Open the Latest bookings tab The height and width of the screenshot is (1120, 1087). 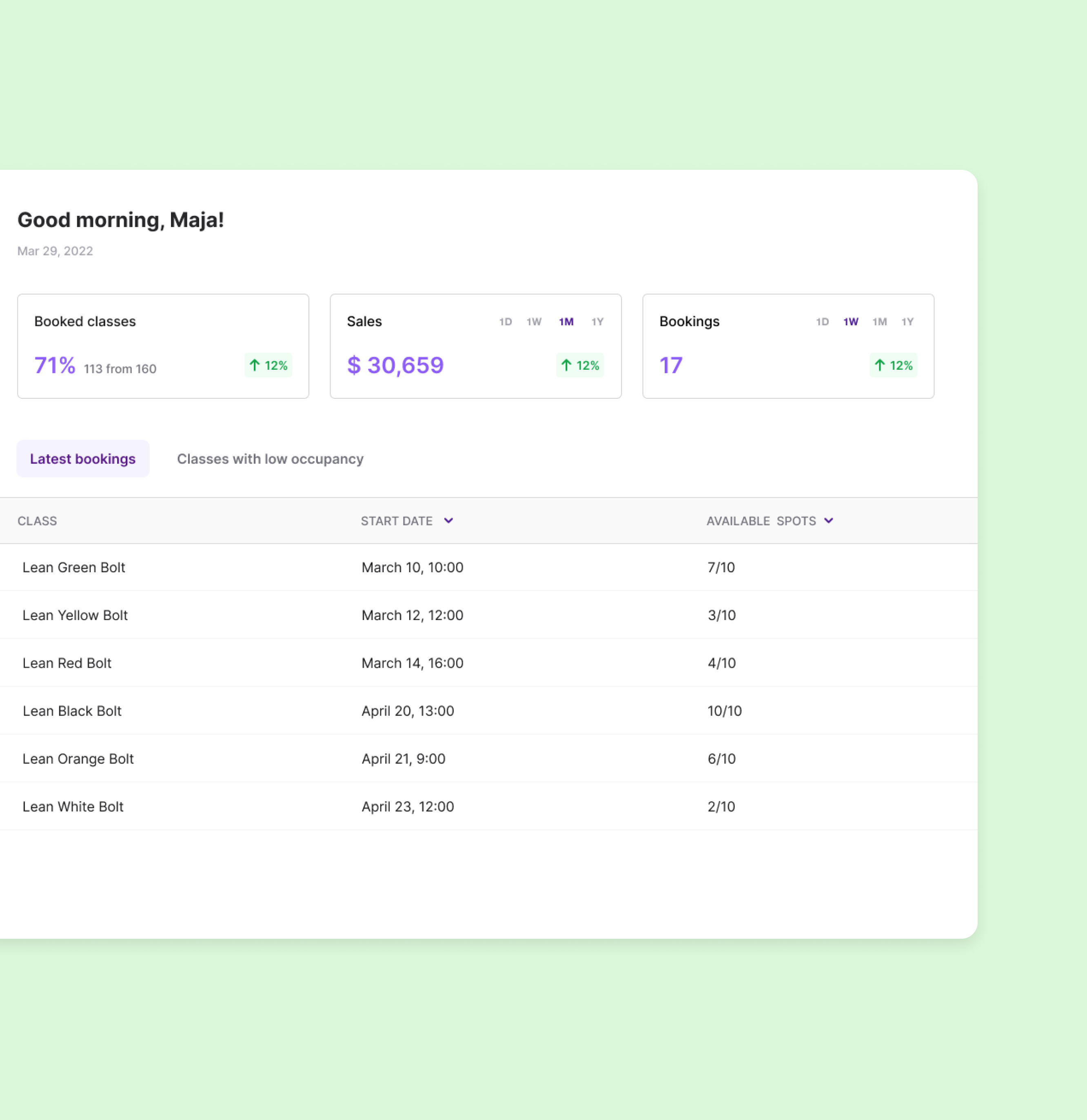[83, 459]
